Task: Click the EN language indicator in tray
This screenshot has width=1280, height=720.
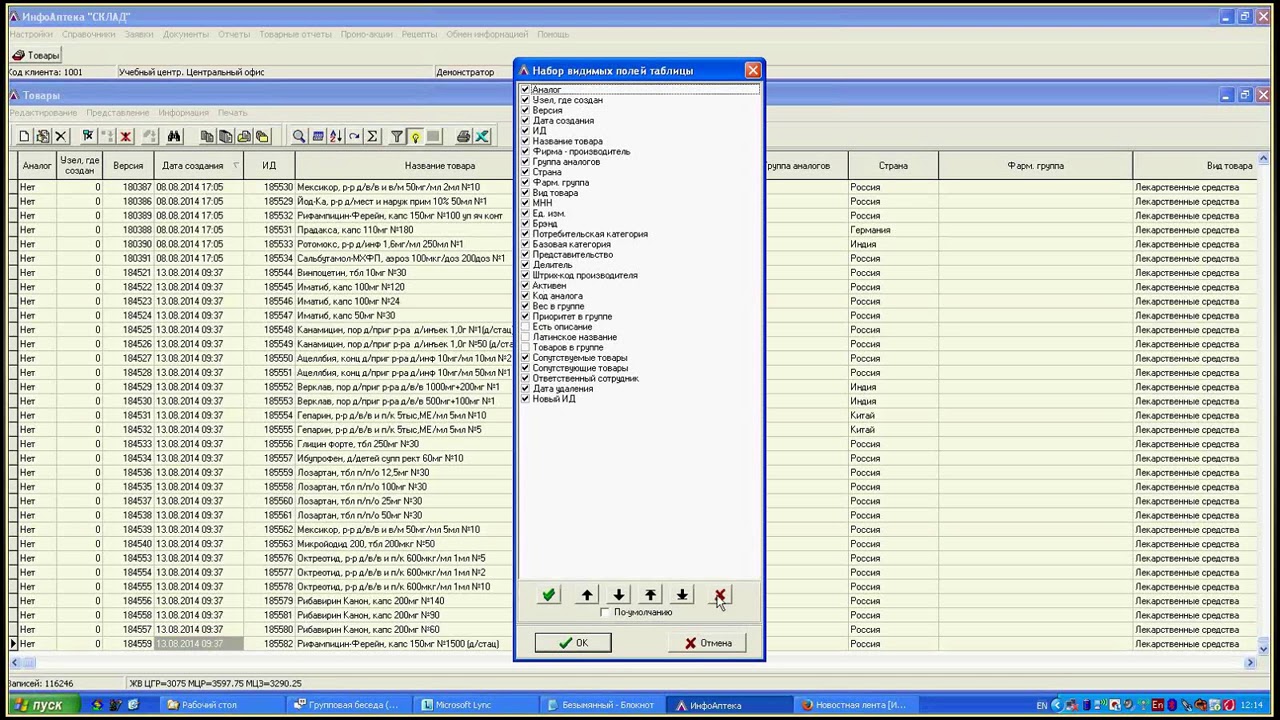Action: tap(1041, 705)
